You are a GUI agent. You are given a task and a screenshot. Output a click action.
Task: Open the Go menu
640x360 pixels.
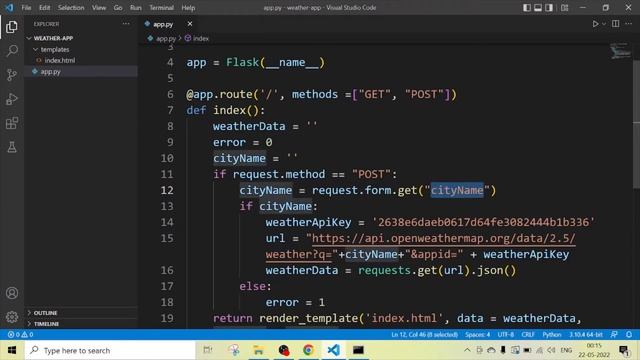118,8
